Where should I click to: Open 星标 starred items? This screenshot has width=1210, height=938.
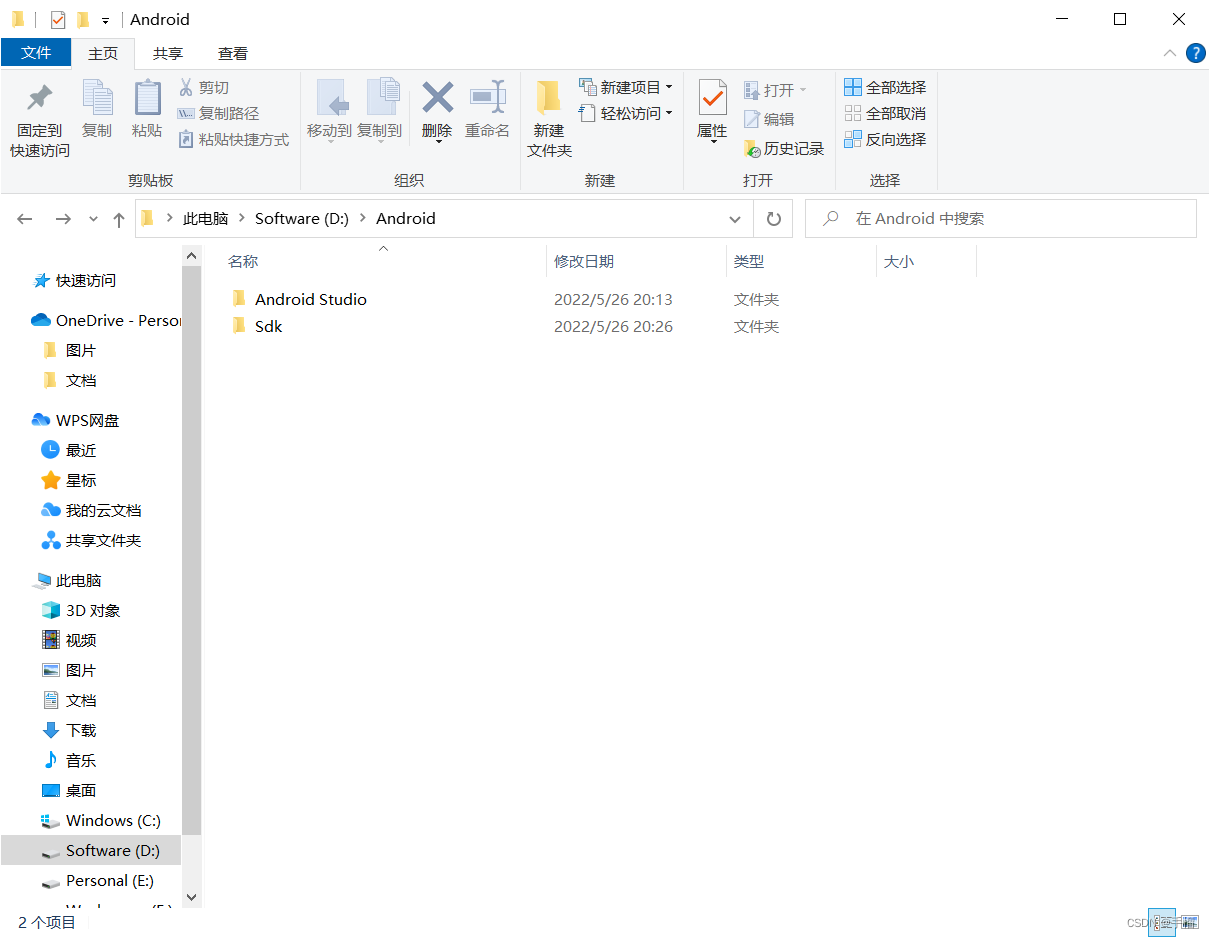[81, 481]
